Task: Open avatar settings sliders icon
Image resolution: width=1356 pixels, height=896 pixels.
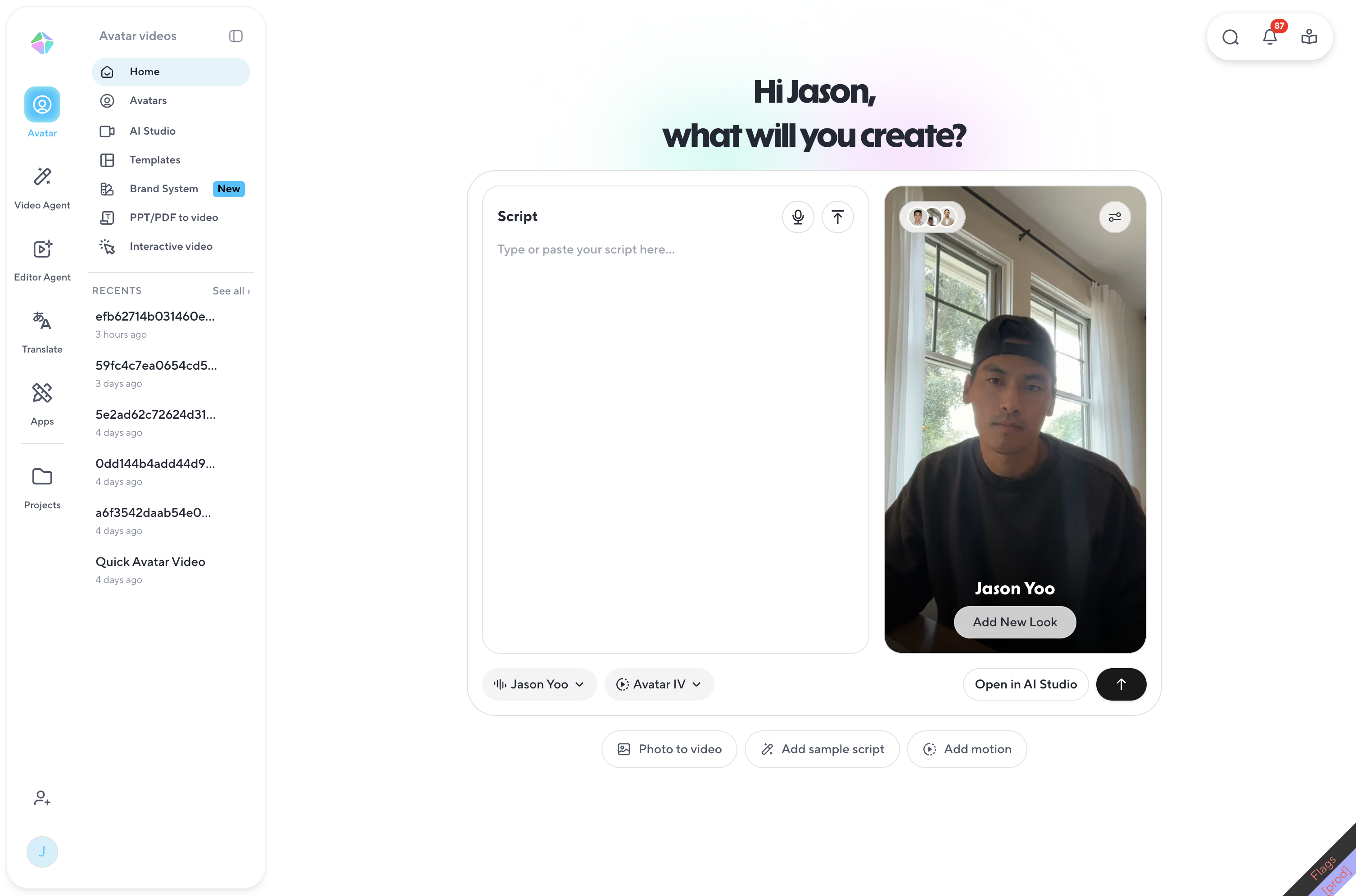Action: (x=1114, y=217)
